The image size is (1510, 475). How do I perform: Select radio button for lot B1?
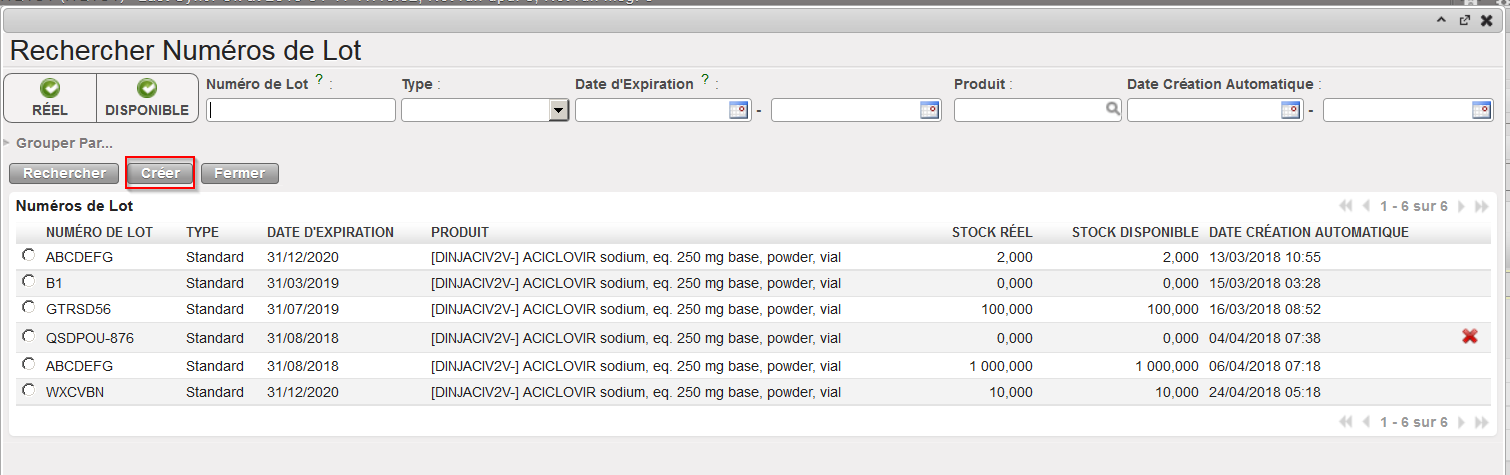coord(28,283)
